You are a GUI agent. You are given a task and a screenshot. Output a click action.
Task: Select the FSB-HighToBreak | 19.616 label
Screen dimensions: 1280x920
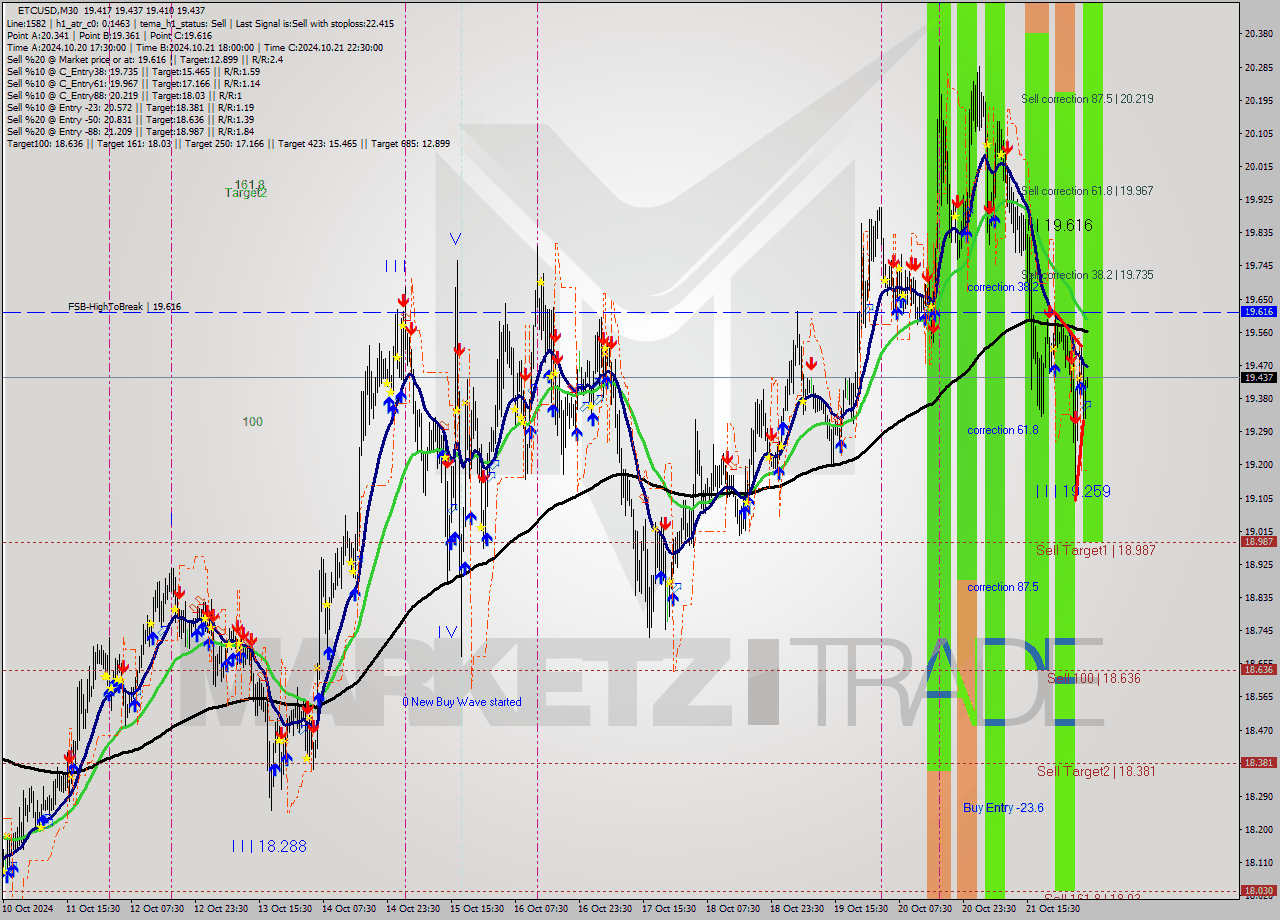click(x=124, y=307)
